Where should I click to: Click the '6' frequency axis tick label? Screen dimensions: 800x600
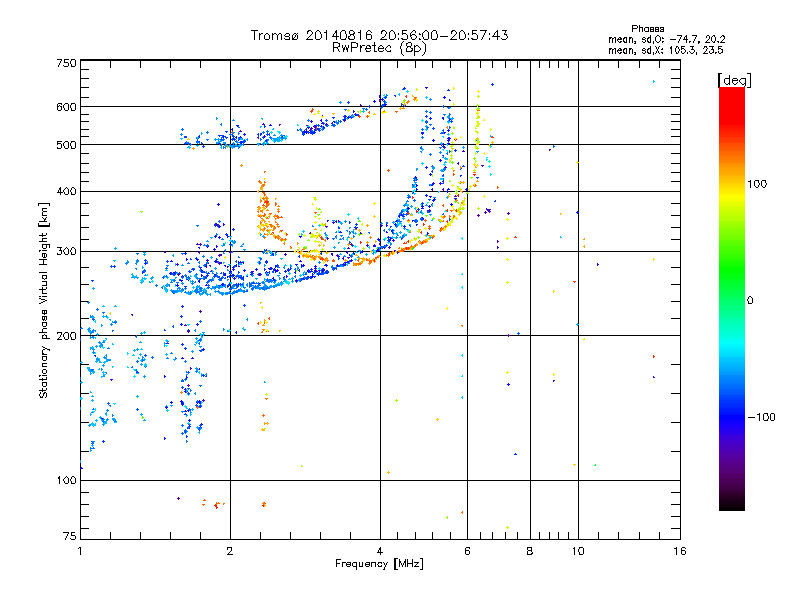(x=467, y=551)
